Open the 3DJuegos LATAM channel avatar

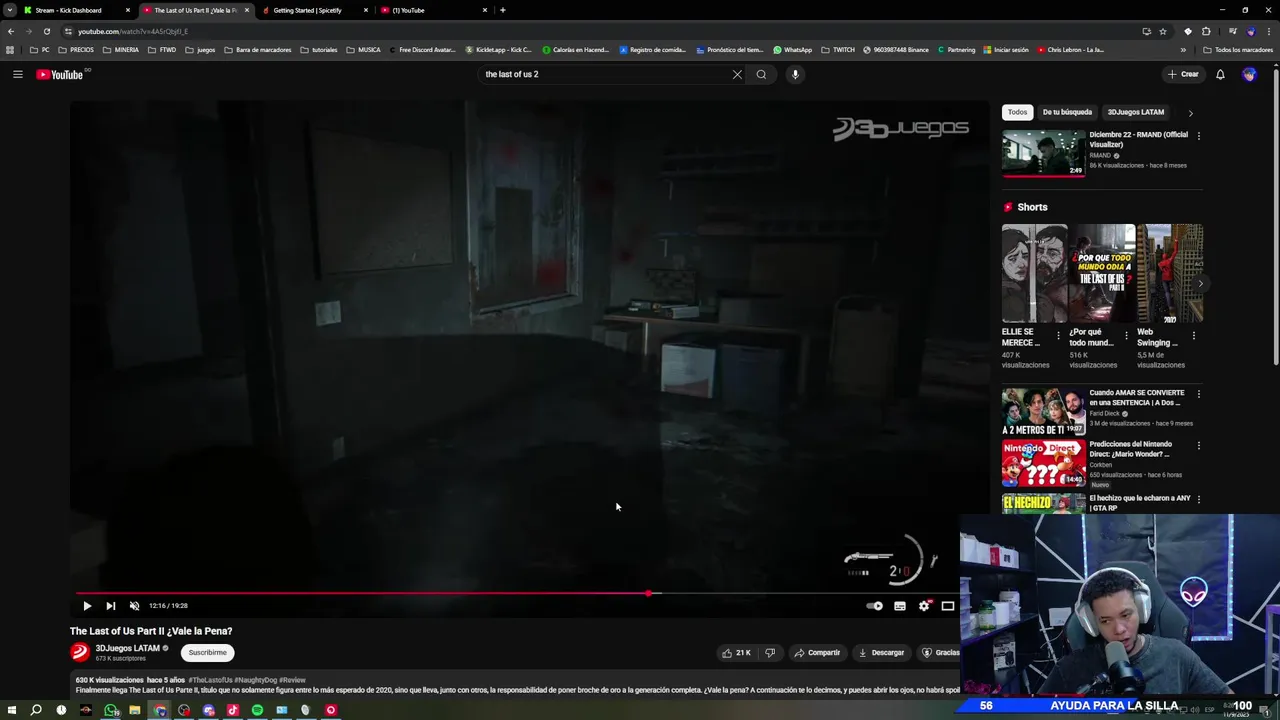80,653
